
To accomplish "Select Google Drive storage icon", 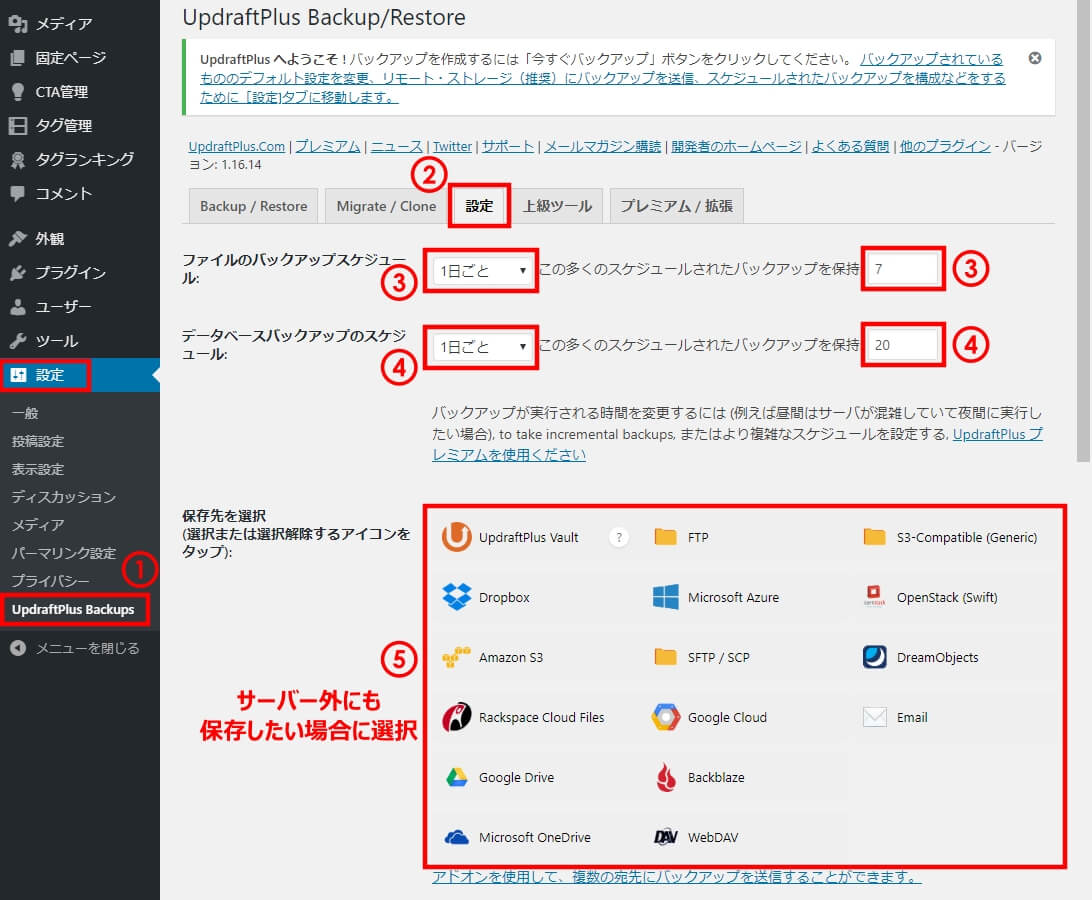I will click(x=456, y=777).
